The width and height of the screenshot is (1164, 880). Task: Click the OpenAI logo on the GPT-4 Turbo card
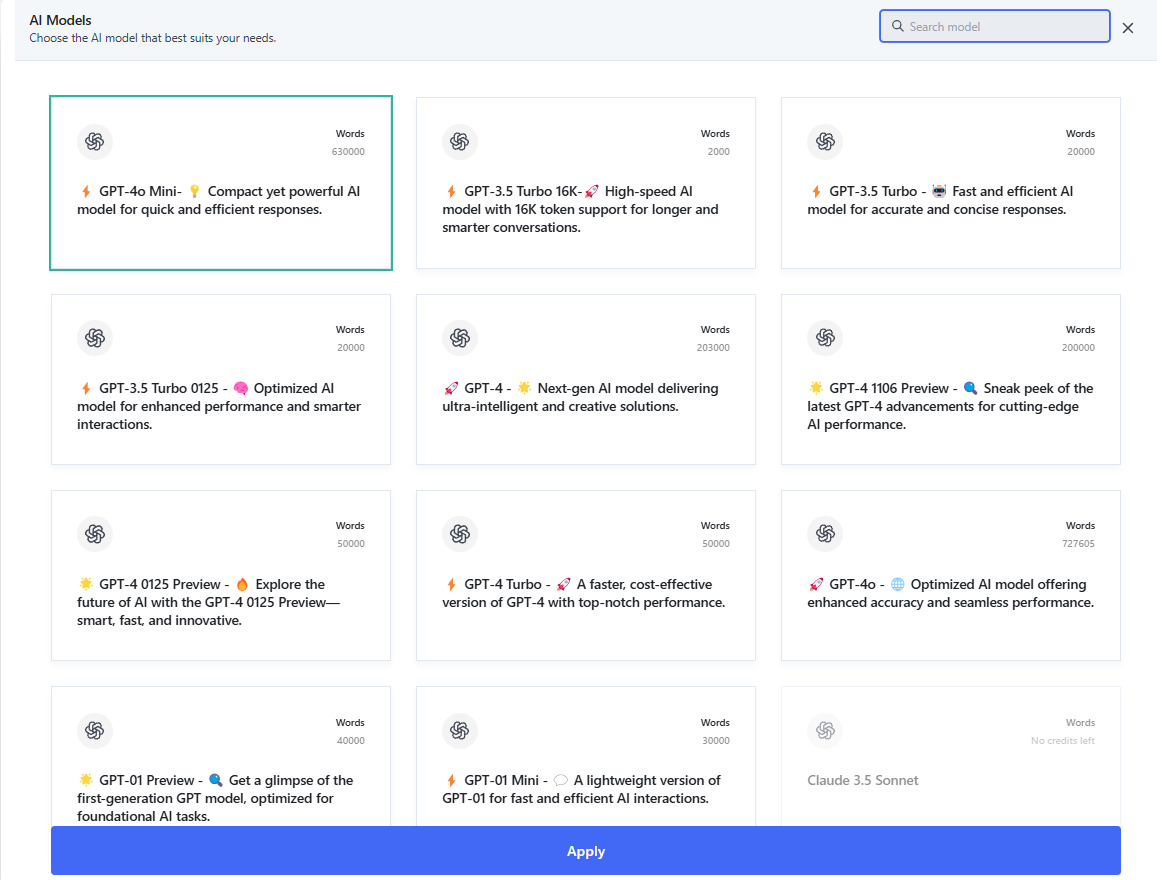[x=460, y=534]
